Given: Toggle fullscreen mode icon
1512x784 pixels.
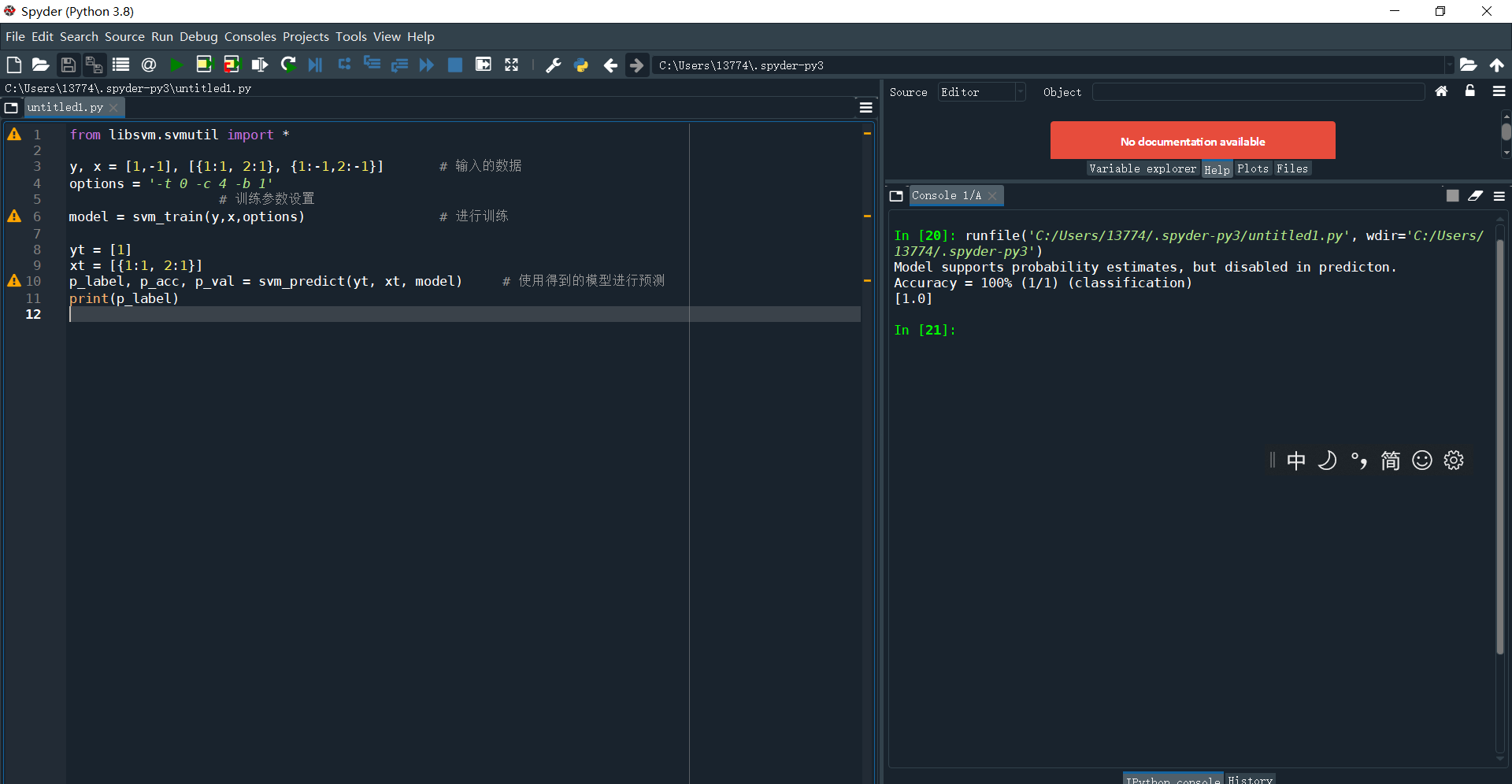Looking at the screenshot, I should 512,65.
